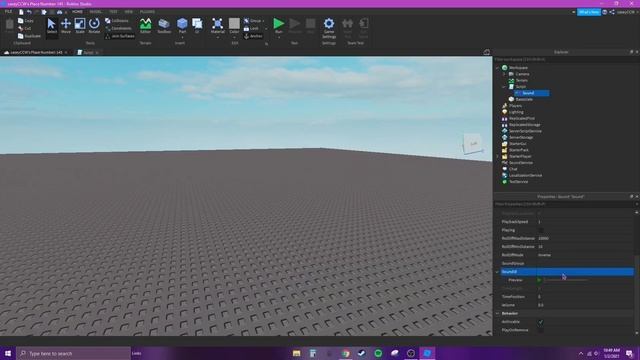Screen dimensions: 640x360
Task: Switch to the TEST ribbon tab
Action: [x=113, y=12]
